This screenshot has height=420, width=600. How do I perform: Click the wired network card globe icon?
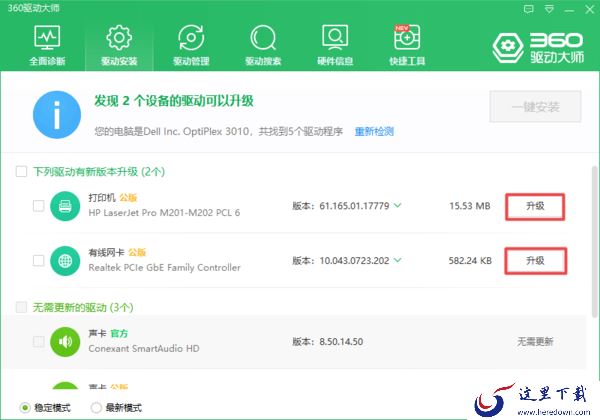tap(65, 261)
